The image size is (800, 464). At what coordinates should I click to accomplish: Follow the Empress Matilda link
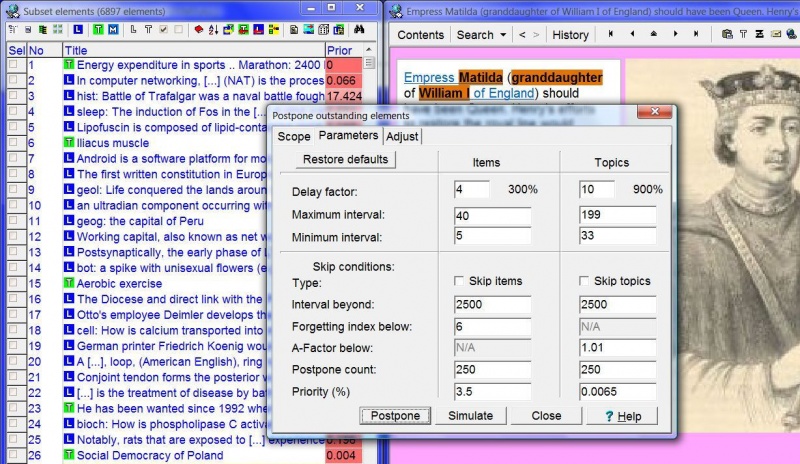[453, 78]
